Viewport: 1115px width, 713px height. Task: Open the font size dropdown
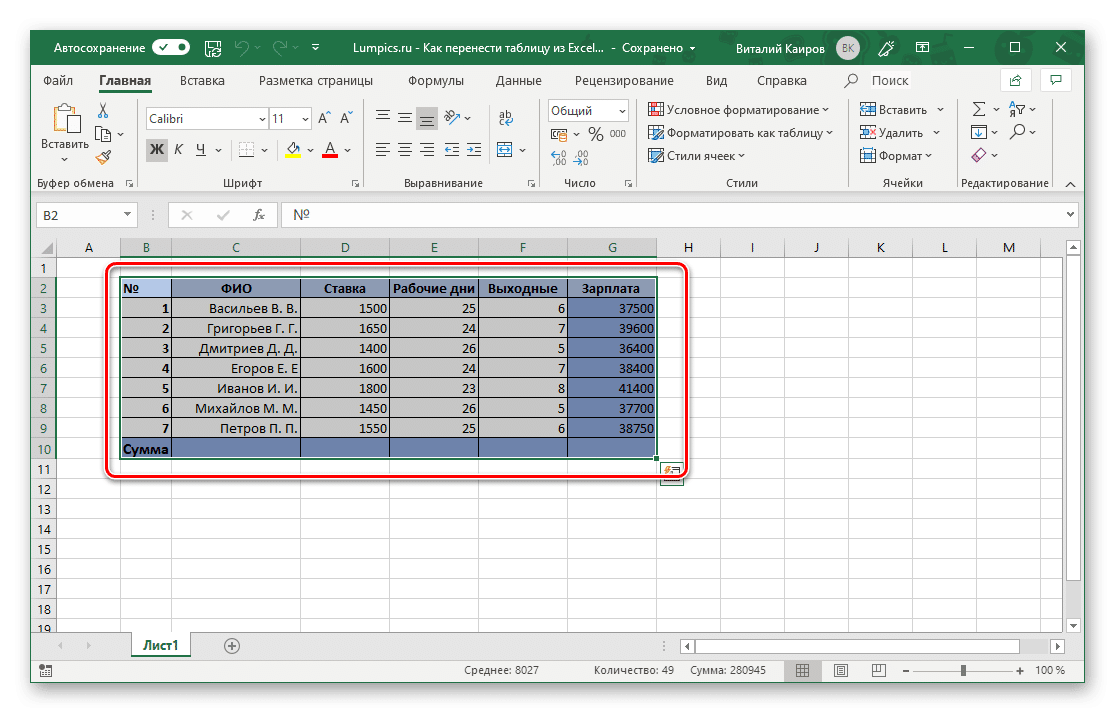303,118
